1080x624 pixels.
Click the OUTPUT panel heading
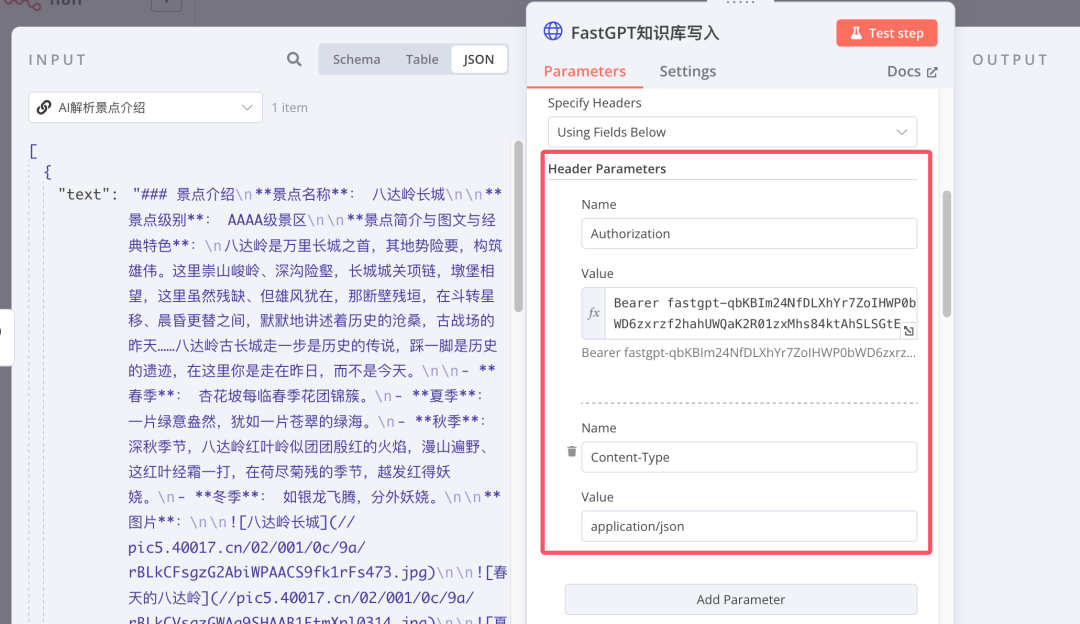[x=1010, y=60]
